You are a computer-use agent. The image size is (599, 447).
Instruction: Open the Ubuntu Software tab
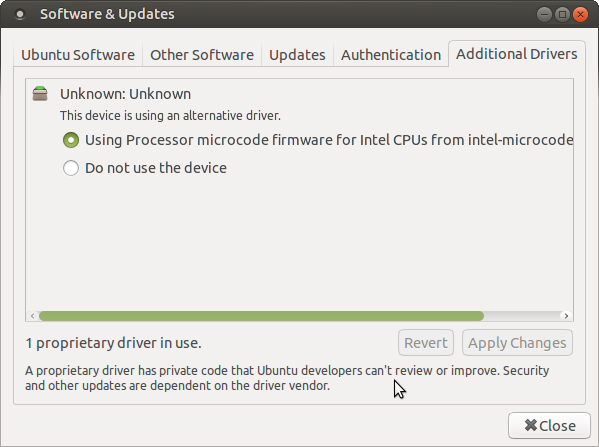pyautogui.click(x=78, y=55)
